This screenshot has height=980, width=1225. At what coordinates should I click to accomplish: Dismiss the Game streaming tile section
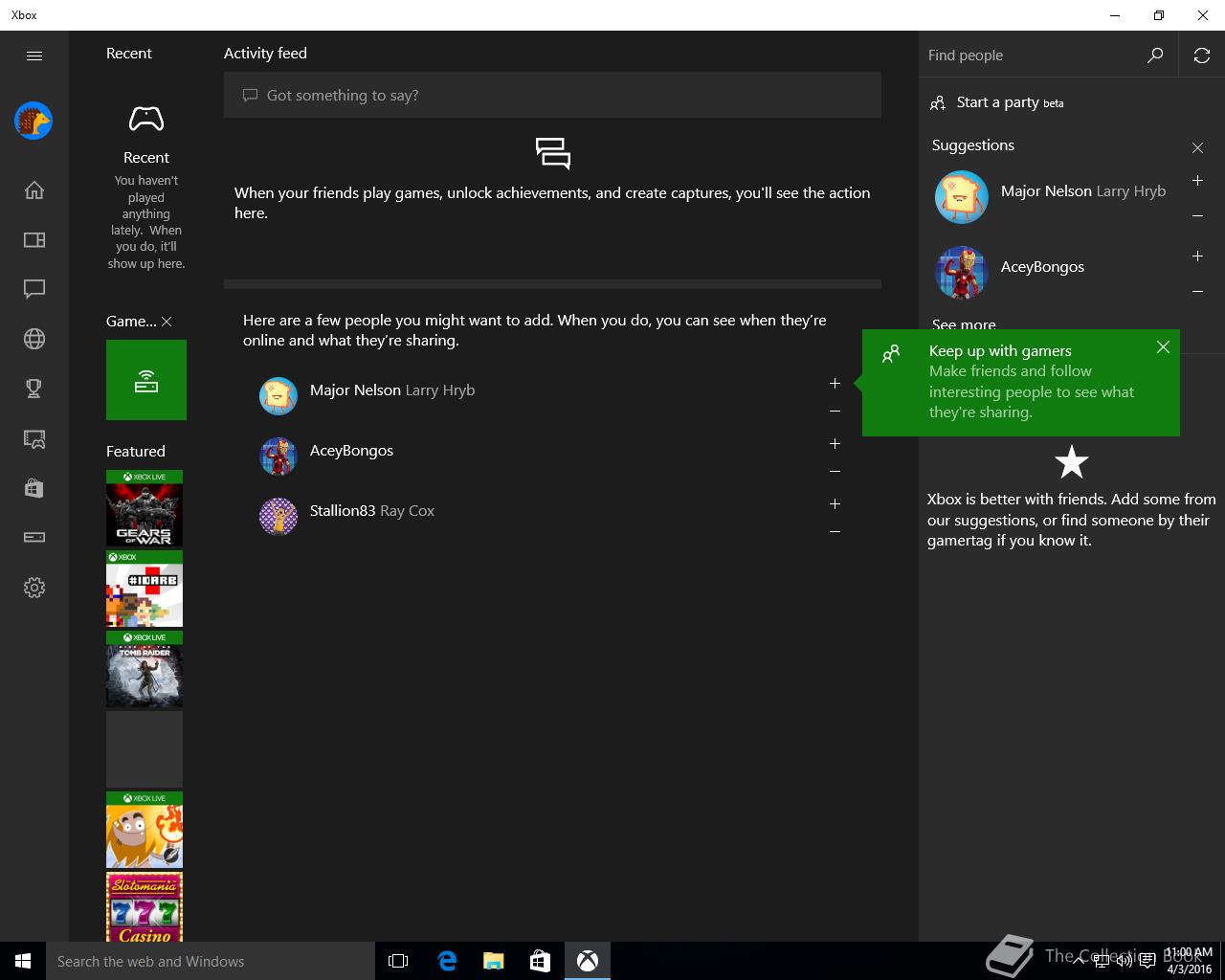coord(167,322)
